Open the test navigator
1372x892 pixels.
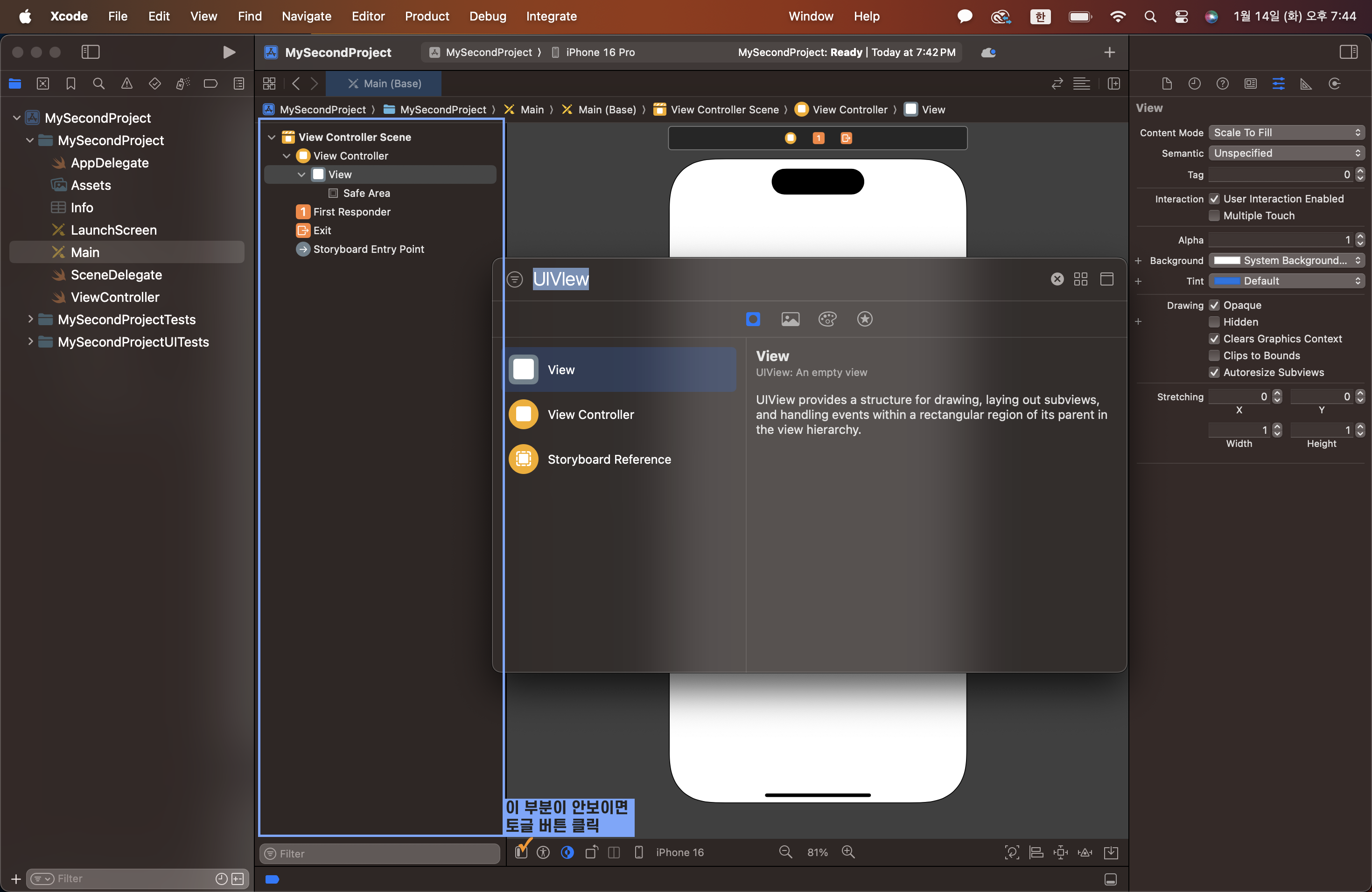[154, 84]
